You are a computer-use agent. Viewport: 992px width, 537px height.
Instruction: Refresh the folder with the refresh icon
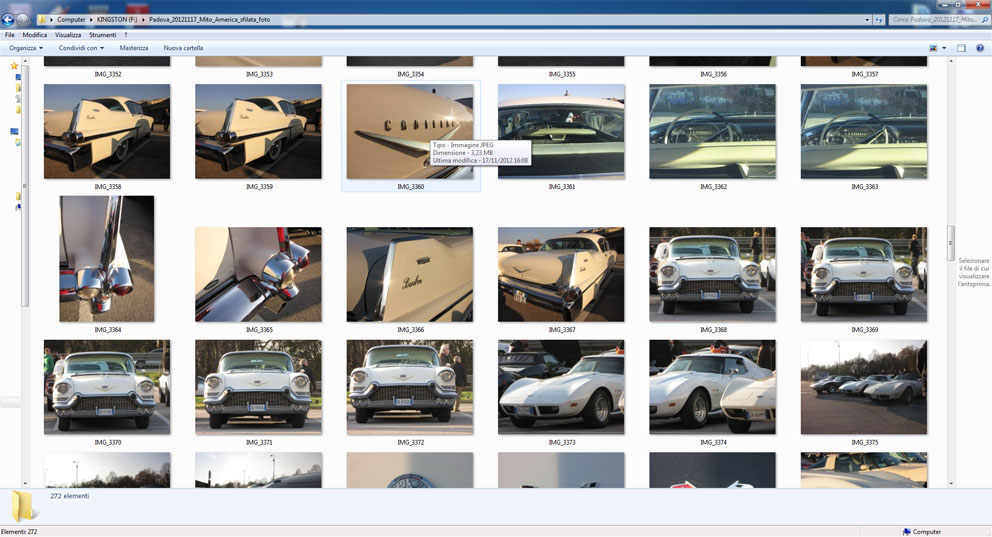[879, 20]
